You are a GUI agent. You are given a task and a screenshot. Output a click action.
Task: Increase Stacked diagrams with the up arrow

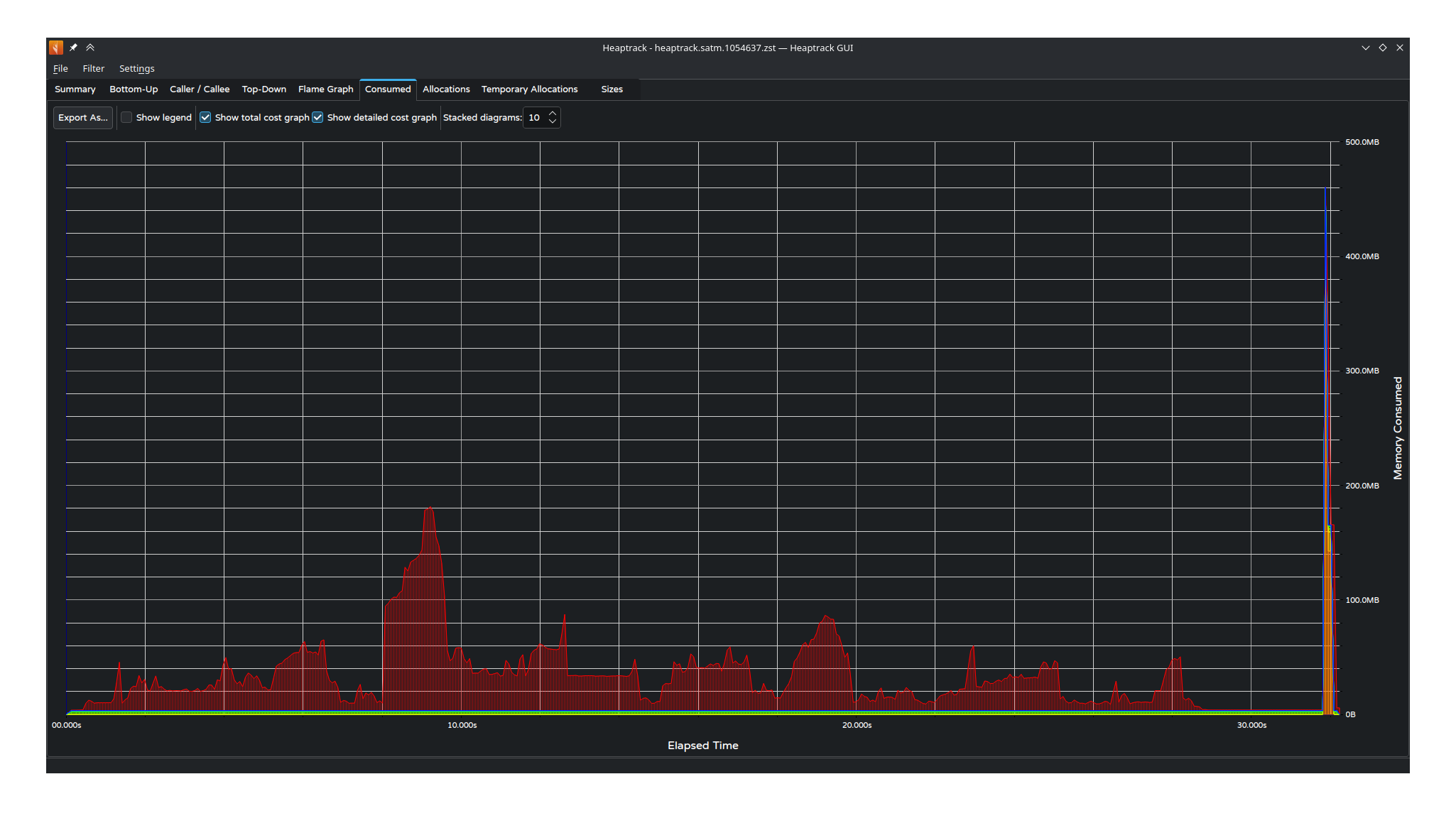click(x=553, y=113)
